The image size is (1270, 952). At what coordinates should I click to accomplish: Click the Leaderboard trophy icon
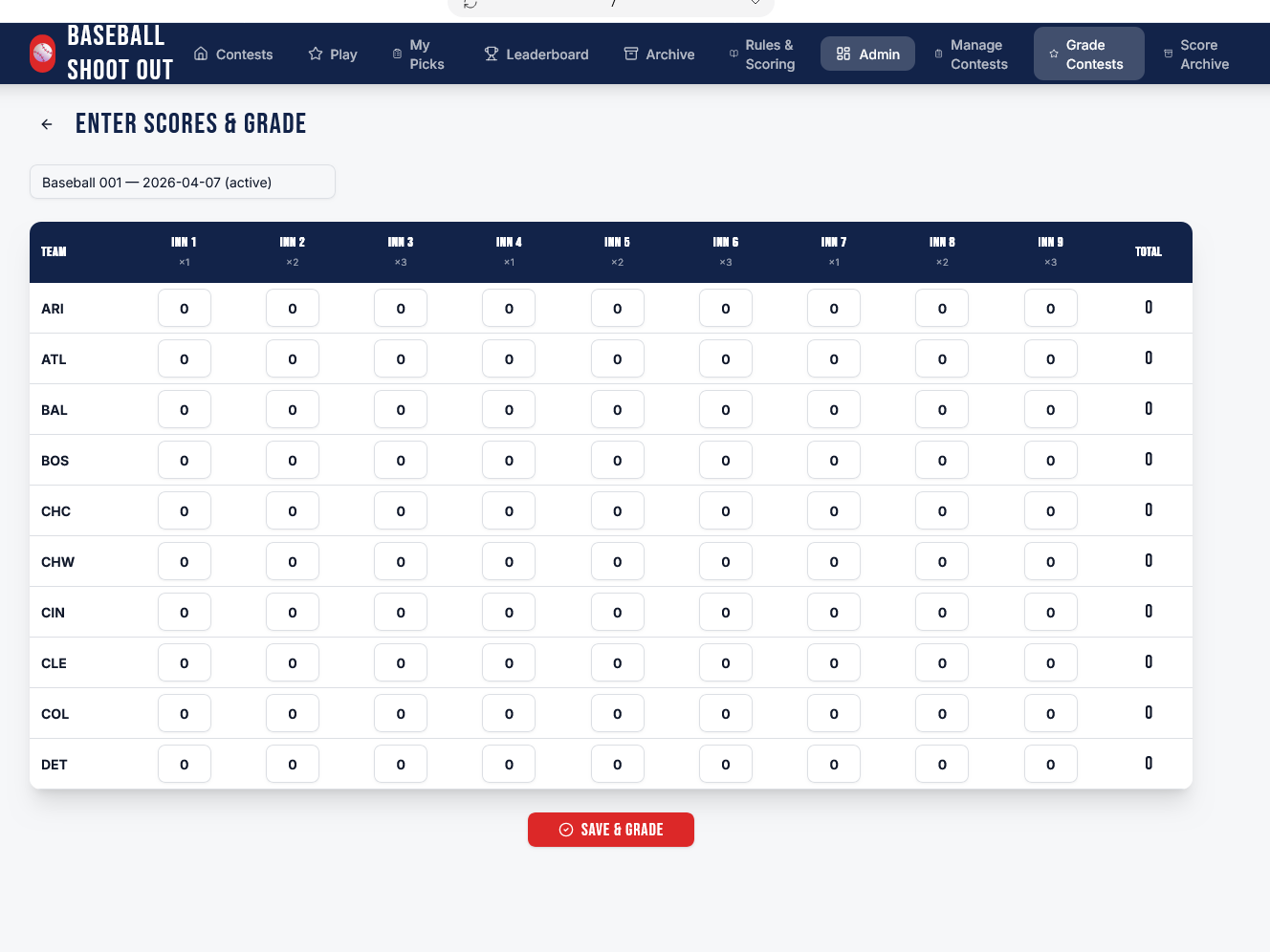point(492,54)
